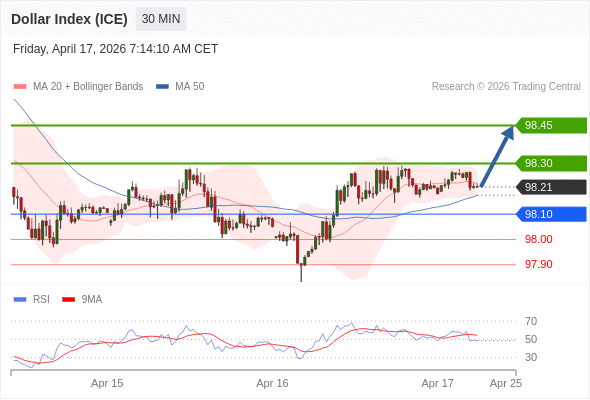Click the RSI 50 level label
The width and height of the screenshot is (590, 400).
531,339
